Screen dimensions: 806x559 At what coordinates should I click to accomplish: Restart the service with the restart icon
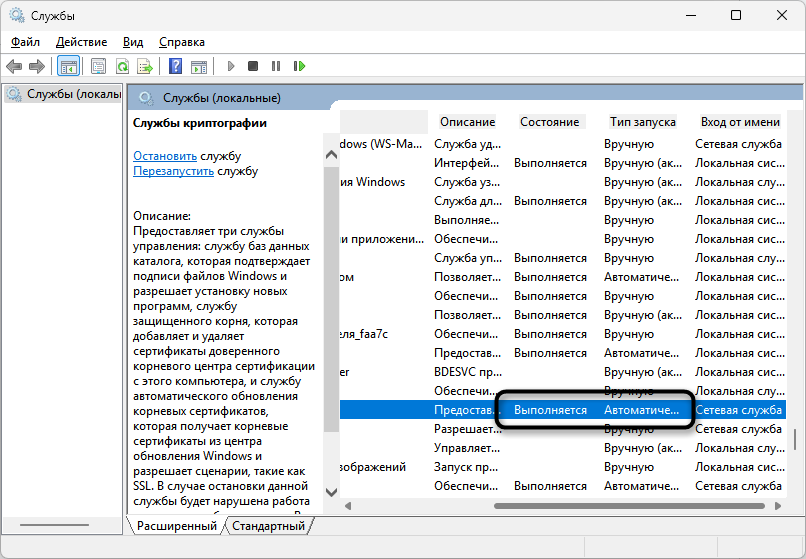pos(299,66)
